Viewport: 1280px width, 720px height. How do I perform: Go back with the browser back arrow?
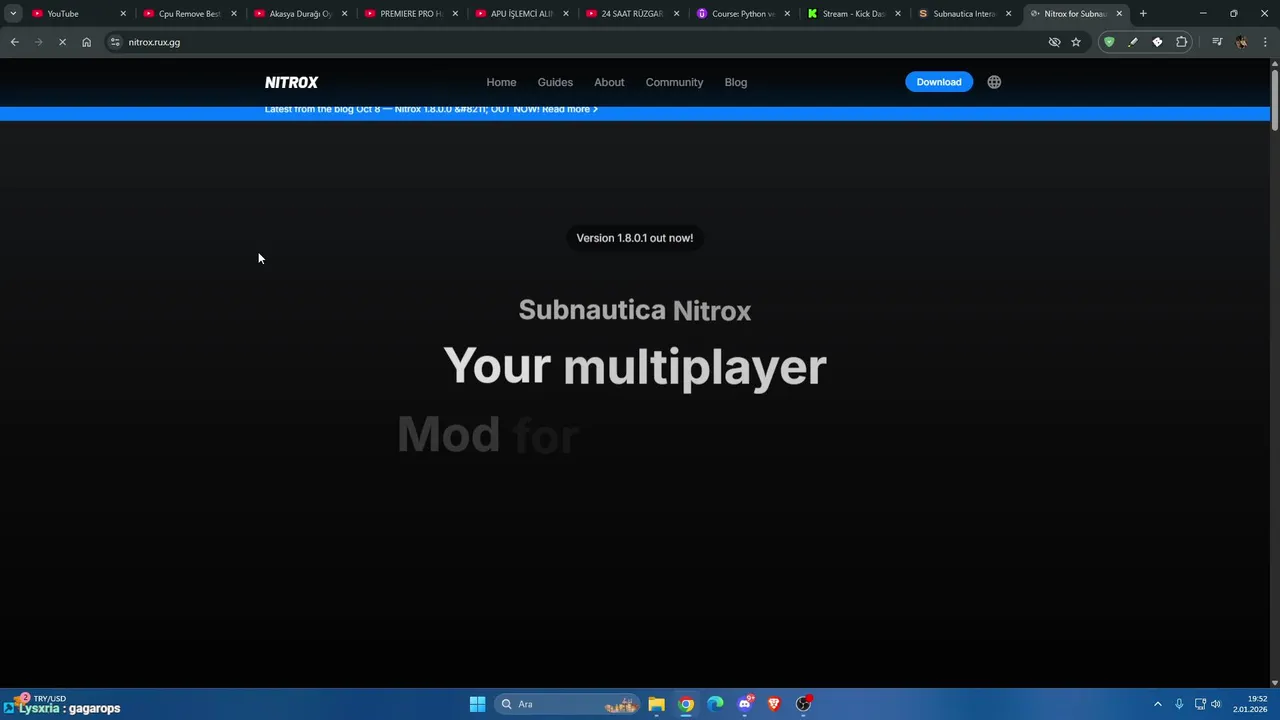[14, 42]
